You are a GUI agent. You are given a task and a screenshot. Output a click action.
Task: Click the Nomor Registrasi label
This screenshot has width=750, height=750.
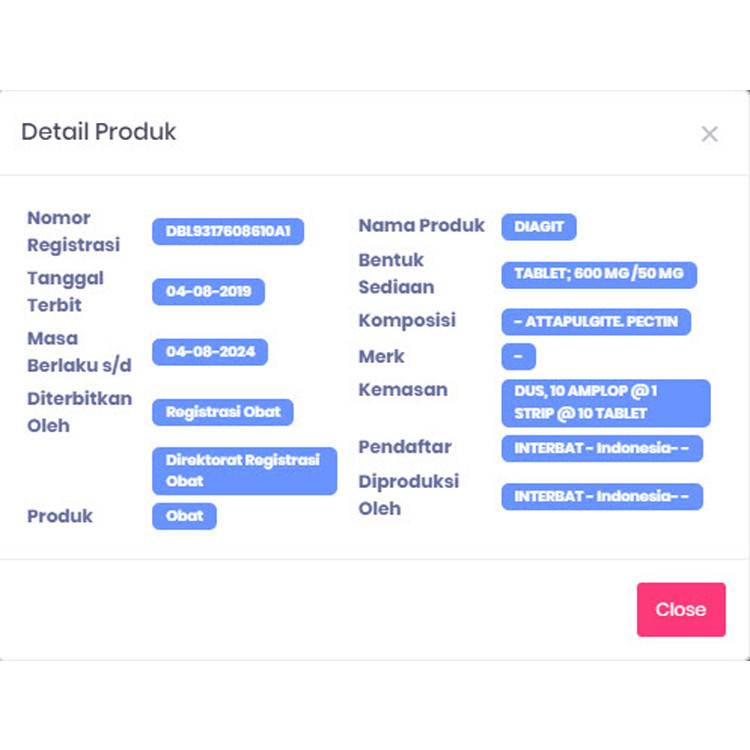pyautogui.click(x=73, y=231)
